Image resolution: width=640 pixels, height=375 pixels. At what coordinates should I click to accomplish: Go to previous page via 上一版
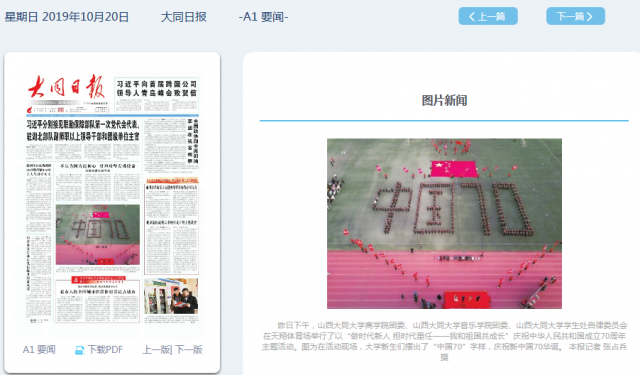(x=157, y=350)
